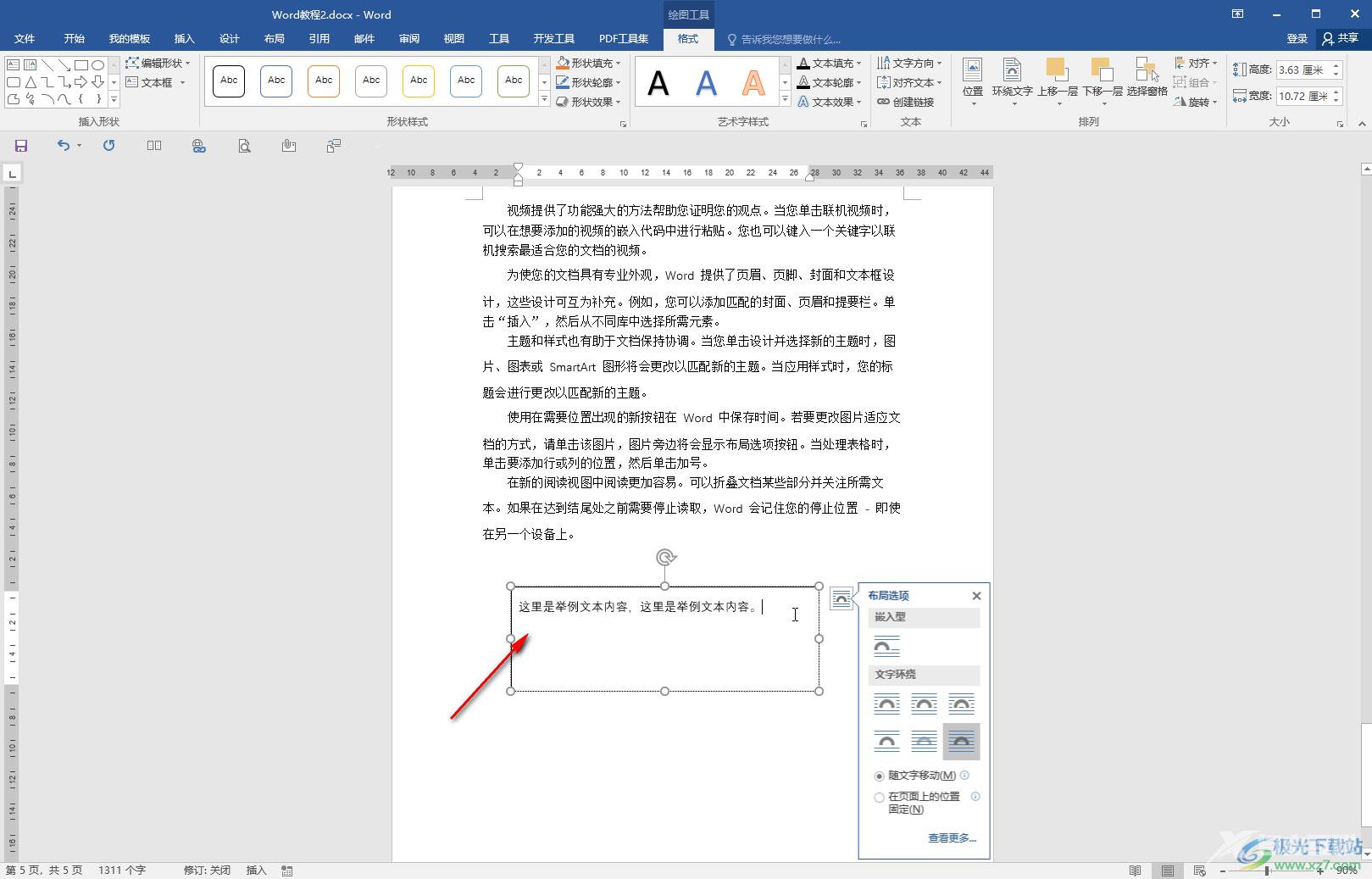The width and height of the screenshot is (1372, 879).
Task: Select the oval shape in Insert Shapes gallery
Action: (x=98, y=65)
